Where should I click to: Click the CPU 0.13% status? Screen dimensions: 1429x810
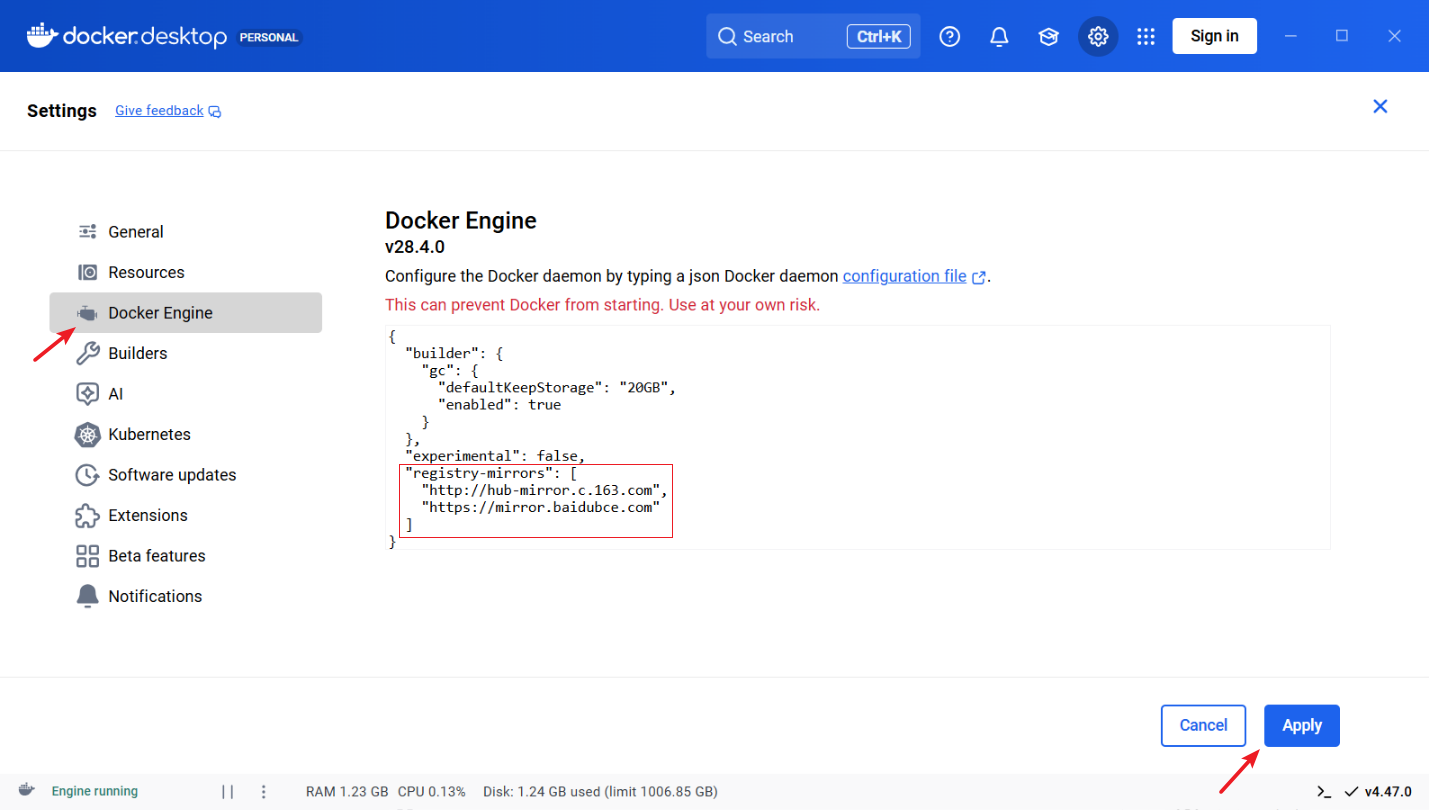click(x=432, y=792)
